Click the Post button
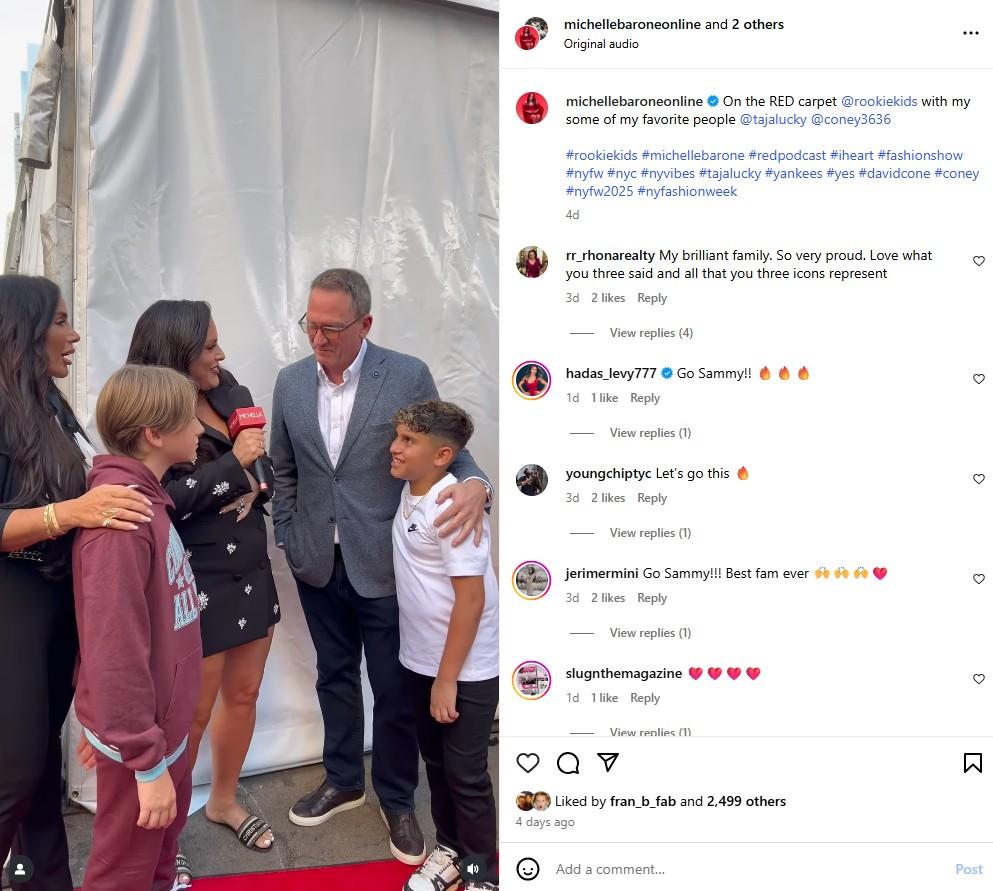Image resolution: width=993 pixels, height=891 pixels. [968, 869]
